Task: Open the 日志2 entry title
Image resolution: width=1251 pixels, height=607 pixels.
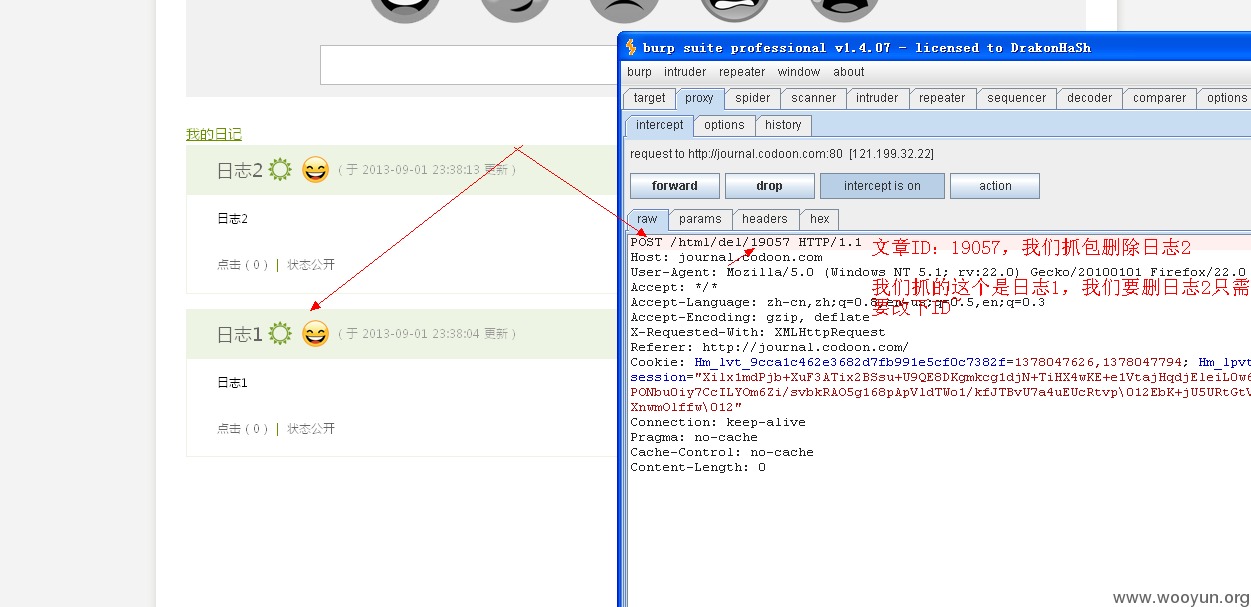Action: click(240, 171)
